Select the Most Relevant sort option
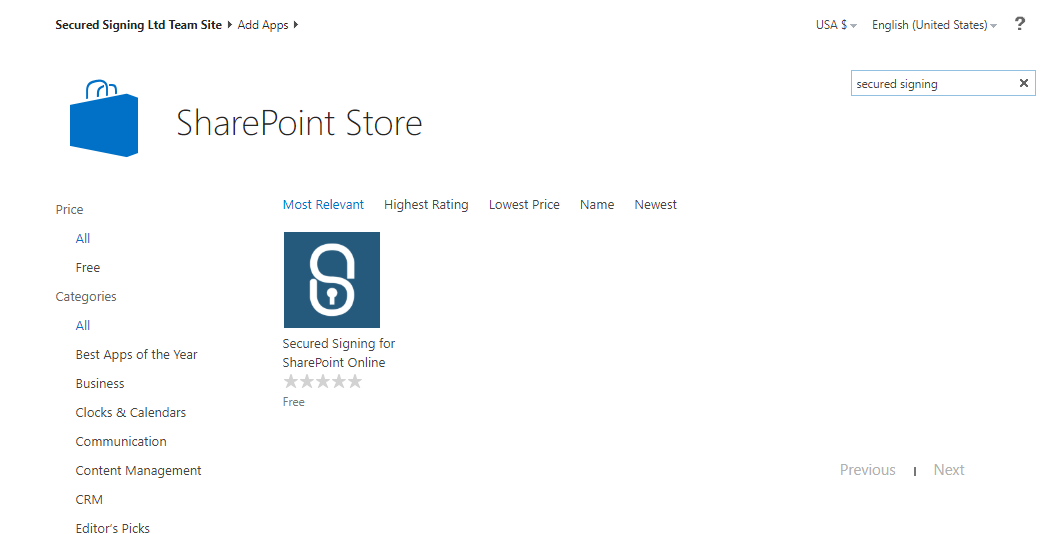Image resolution: width=1064 pixels, height=534 pixels. click(x=323, y=205)
